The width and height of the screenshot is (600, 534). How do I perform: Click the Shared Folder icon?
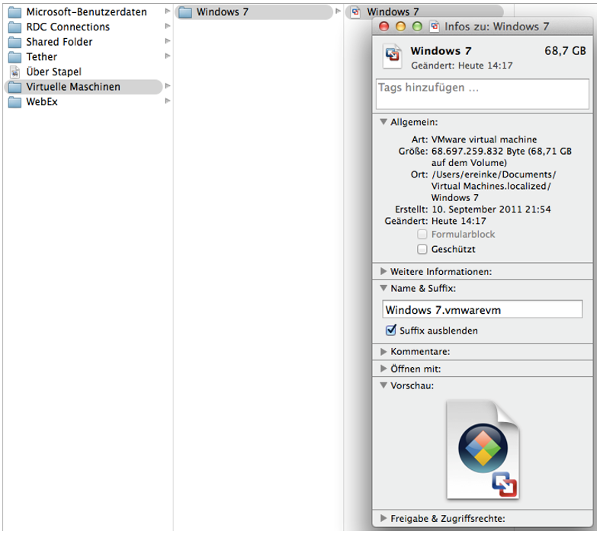click(14, 42)
